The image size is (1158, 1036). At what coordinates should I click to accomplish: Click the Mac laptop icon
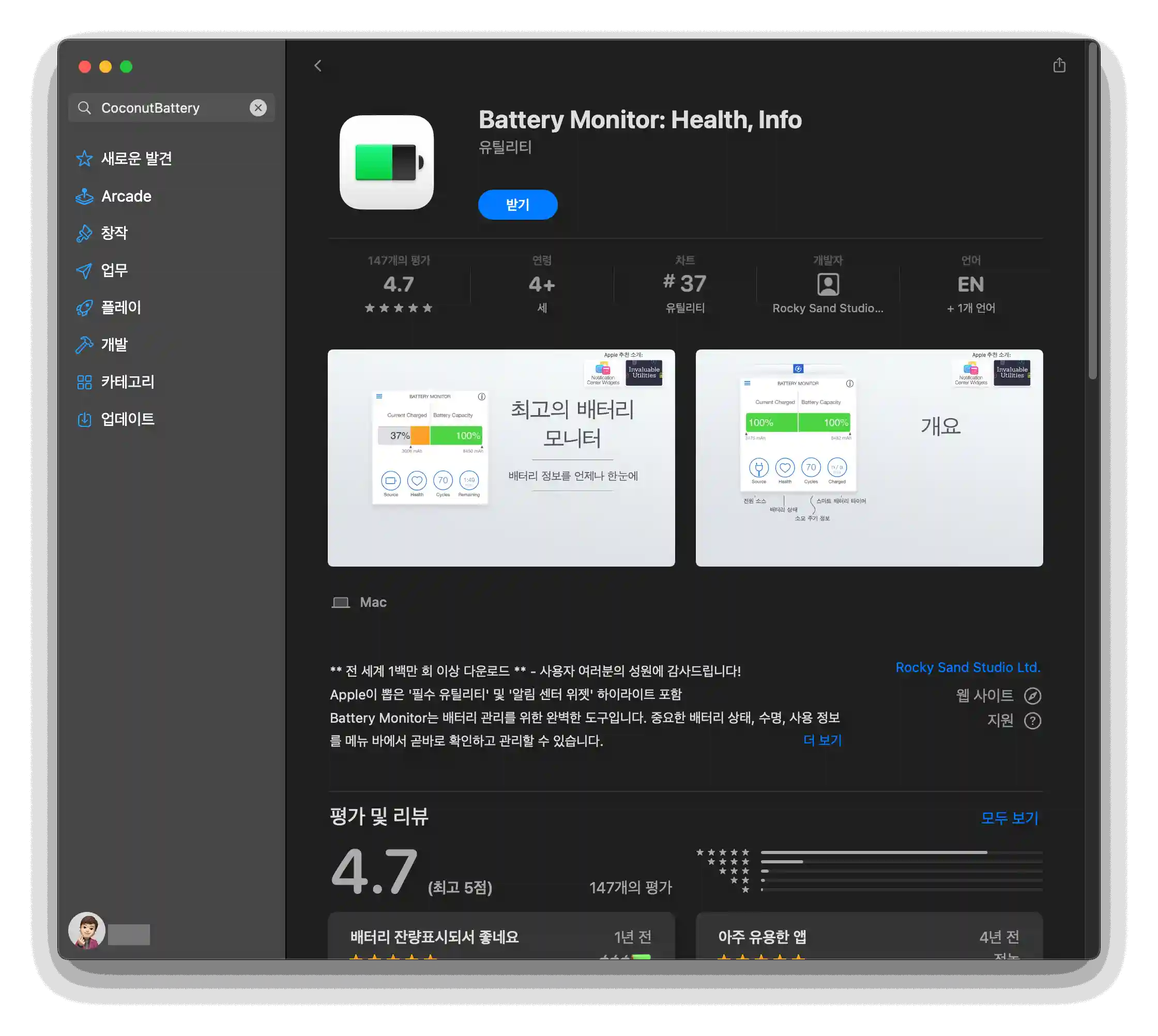(341, 602)
